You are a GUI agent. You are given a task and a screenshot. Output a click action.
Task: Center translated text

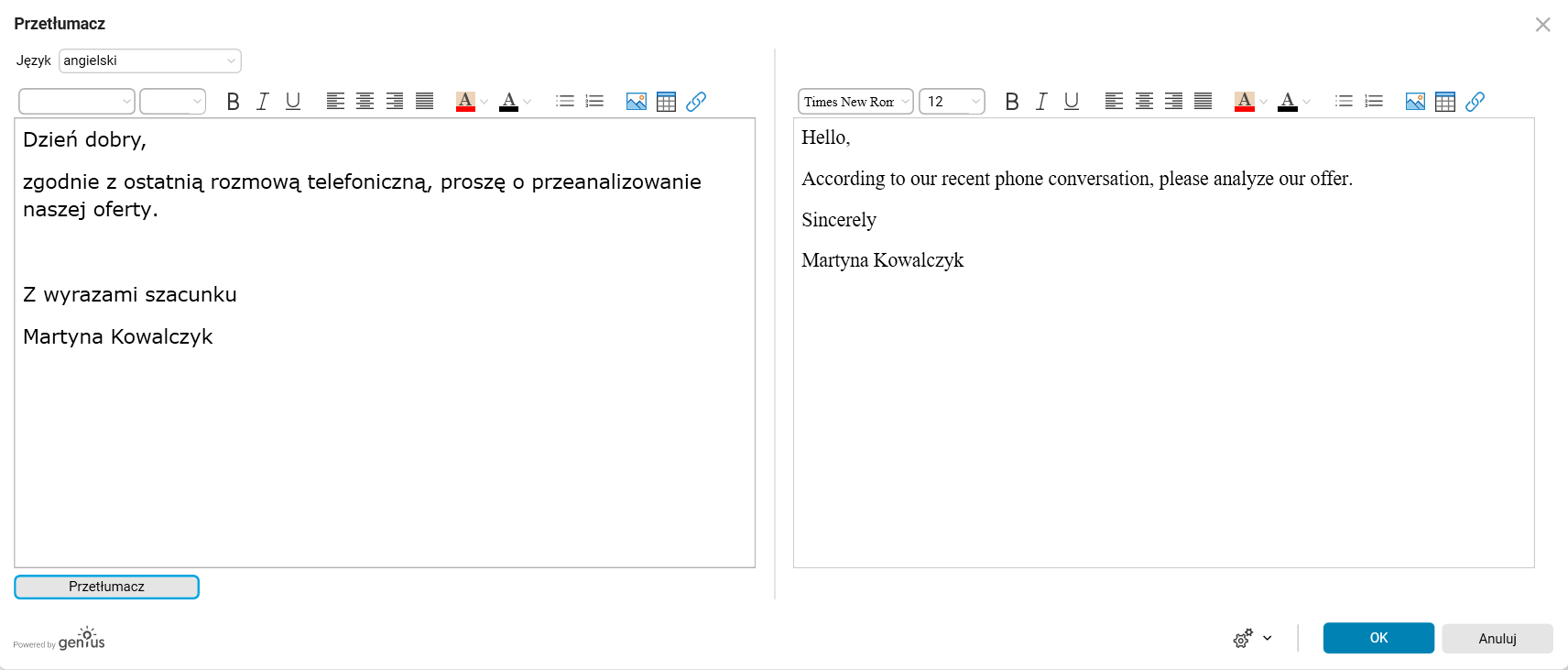click(1144, 102)
